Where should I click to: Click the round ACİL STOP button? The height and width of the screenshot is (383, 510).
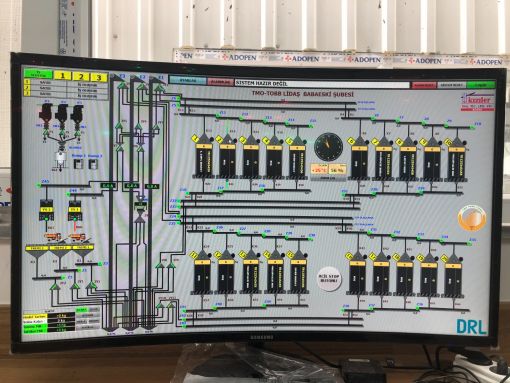point(329,278)
